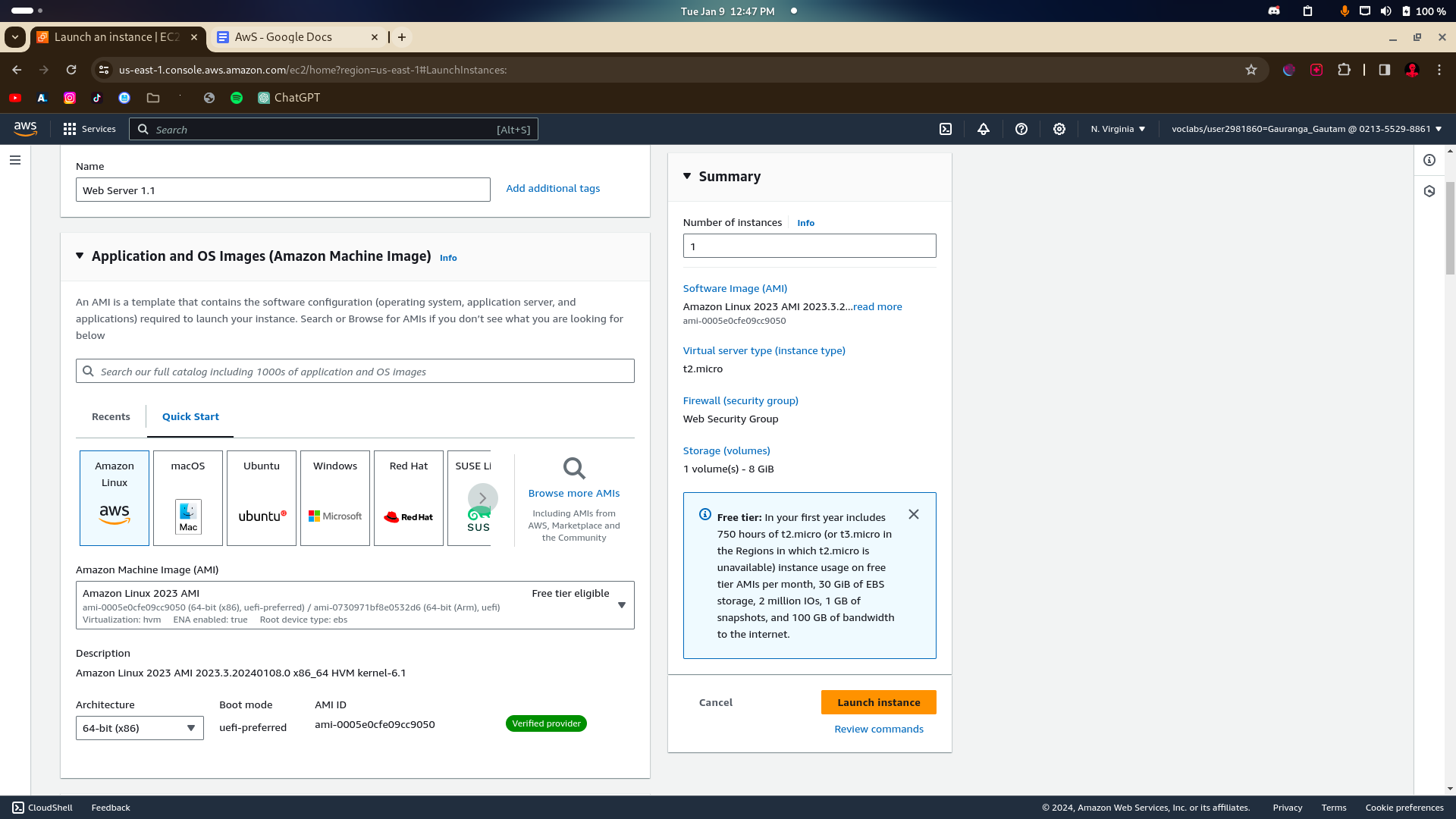Expand the Amazon Linux 2023 AMI selector
Screen dimensions: 1456x819
click(x=355, y=605)
